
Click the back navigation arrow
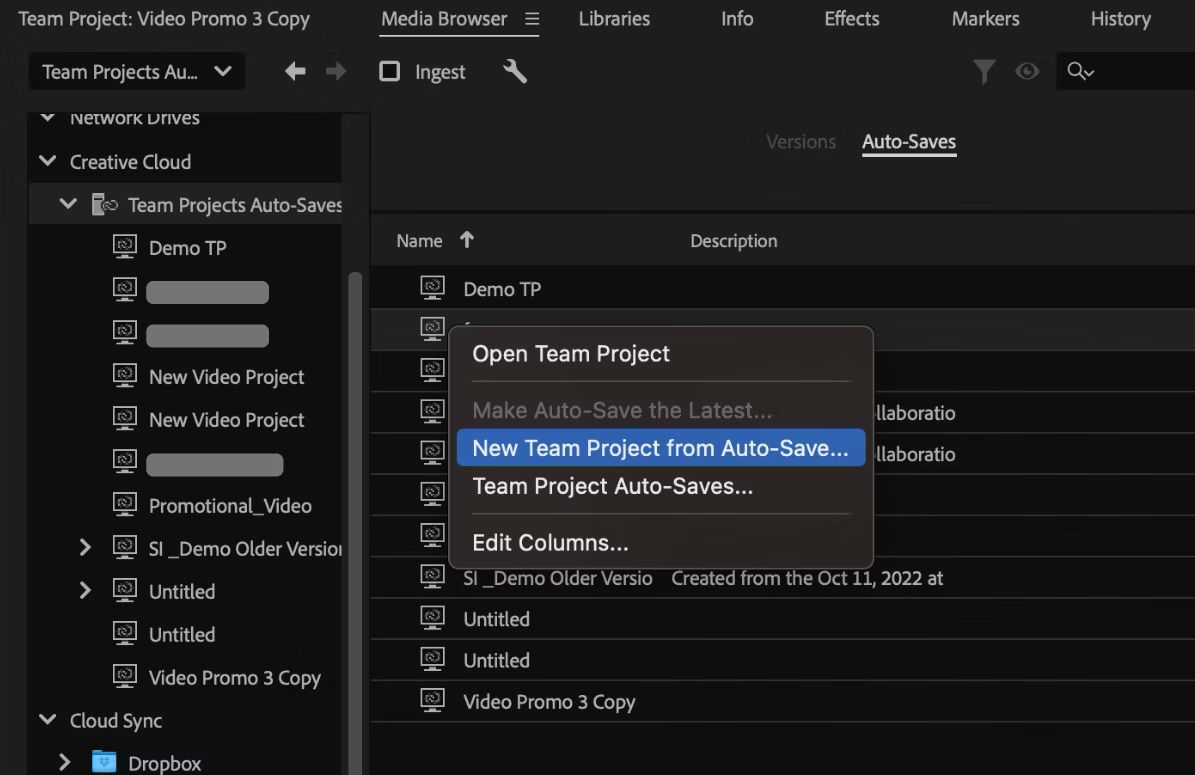coord(293,71)
